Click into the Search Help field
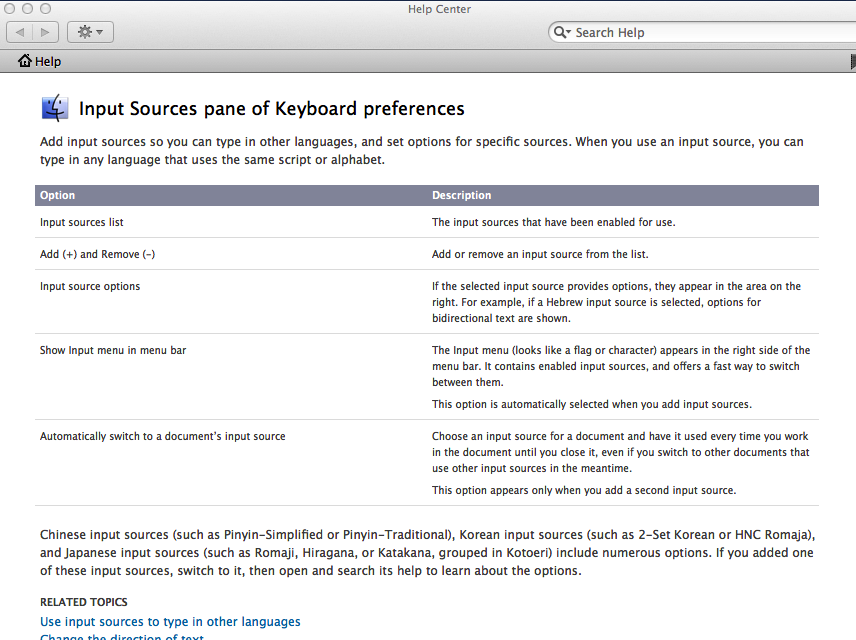856x640 pixels. (x=700, y=32)
